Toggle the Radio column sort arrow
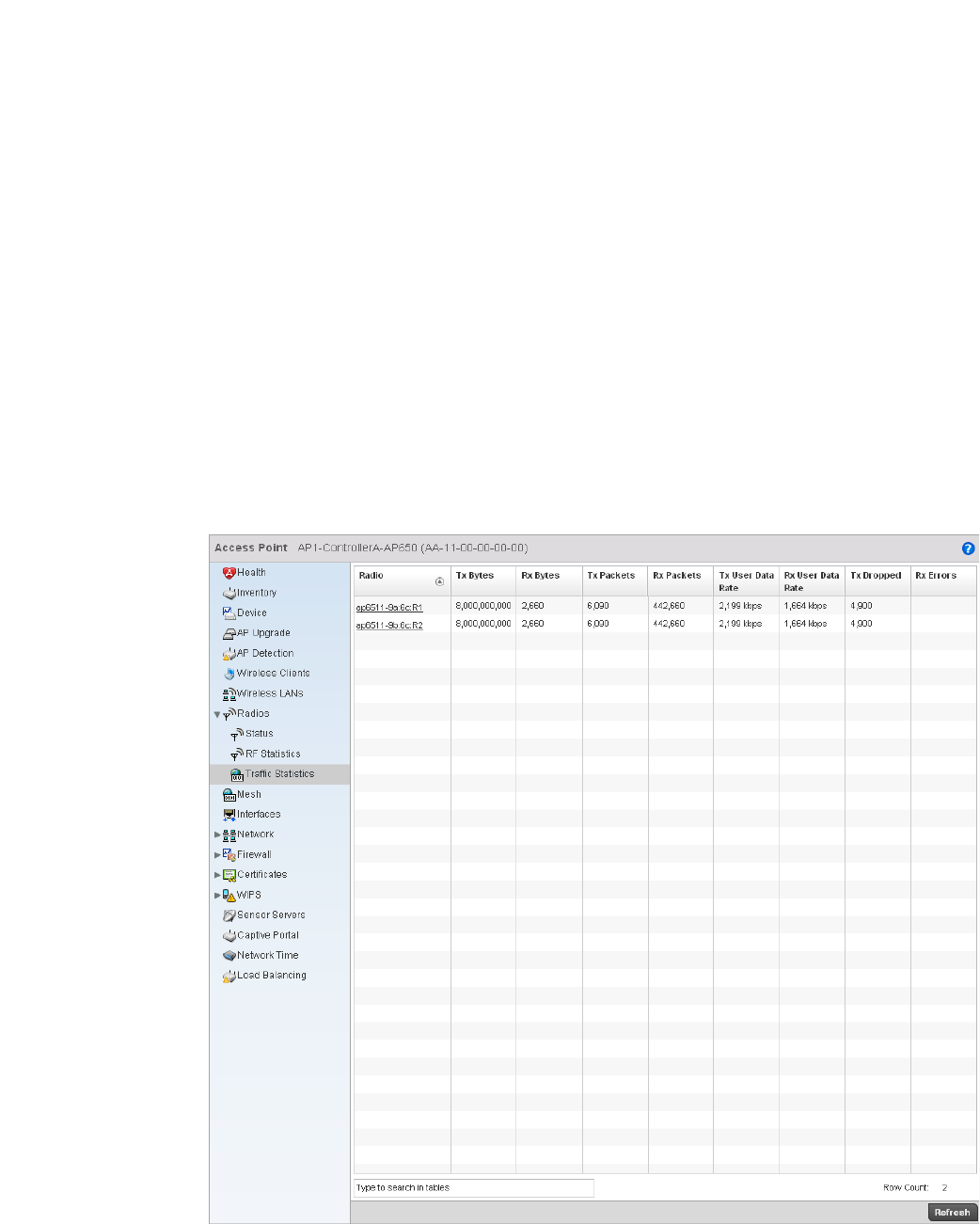 (439, 581)
